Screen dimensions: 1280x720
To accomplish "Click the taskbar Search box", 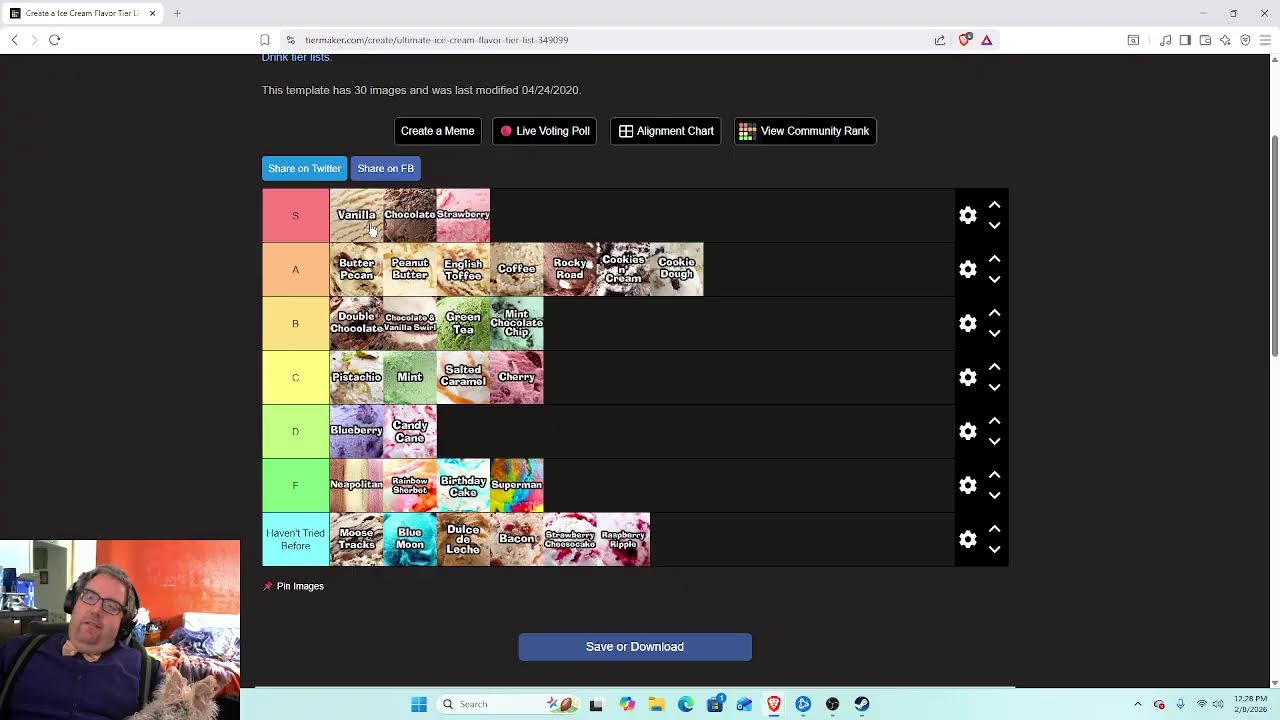I will pyautogui.click(x=508, y=704).
